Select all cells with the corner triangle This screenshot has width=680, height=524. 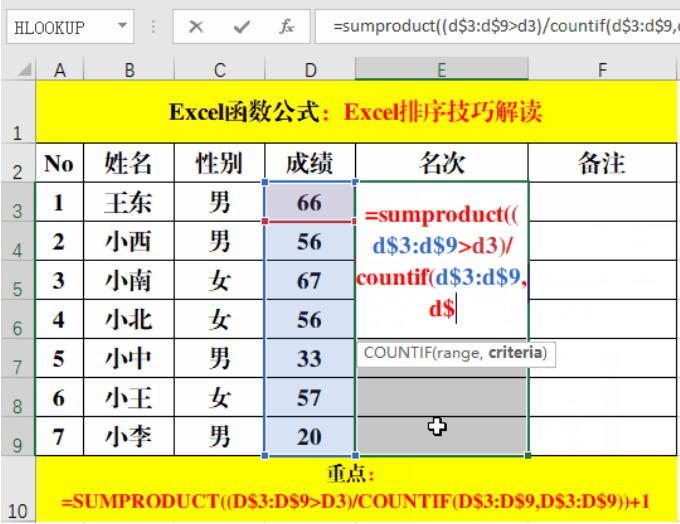coord(25,69)
